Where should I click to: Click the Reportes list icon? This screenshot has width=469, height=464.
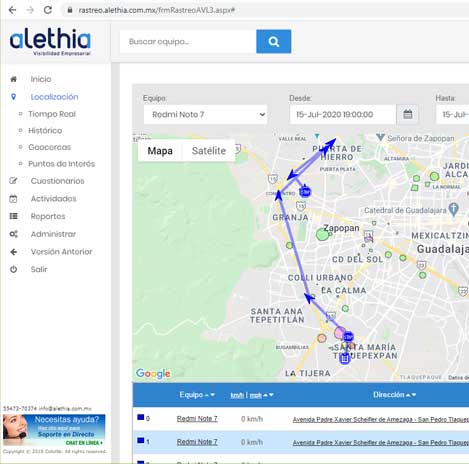coord(13,216)
